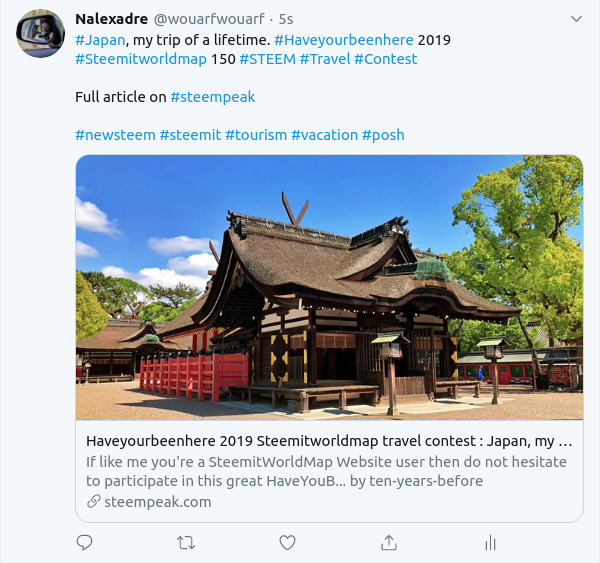Click the link chain icon beside steempeak.com

tap(93, 501)
